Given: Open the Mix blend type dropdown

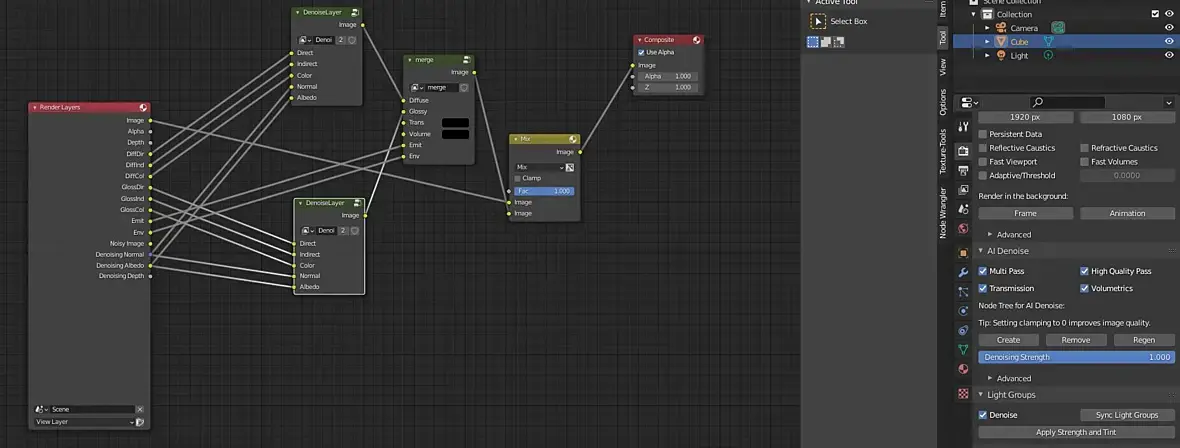Looking at the screenshot, I should point(539,167).
